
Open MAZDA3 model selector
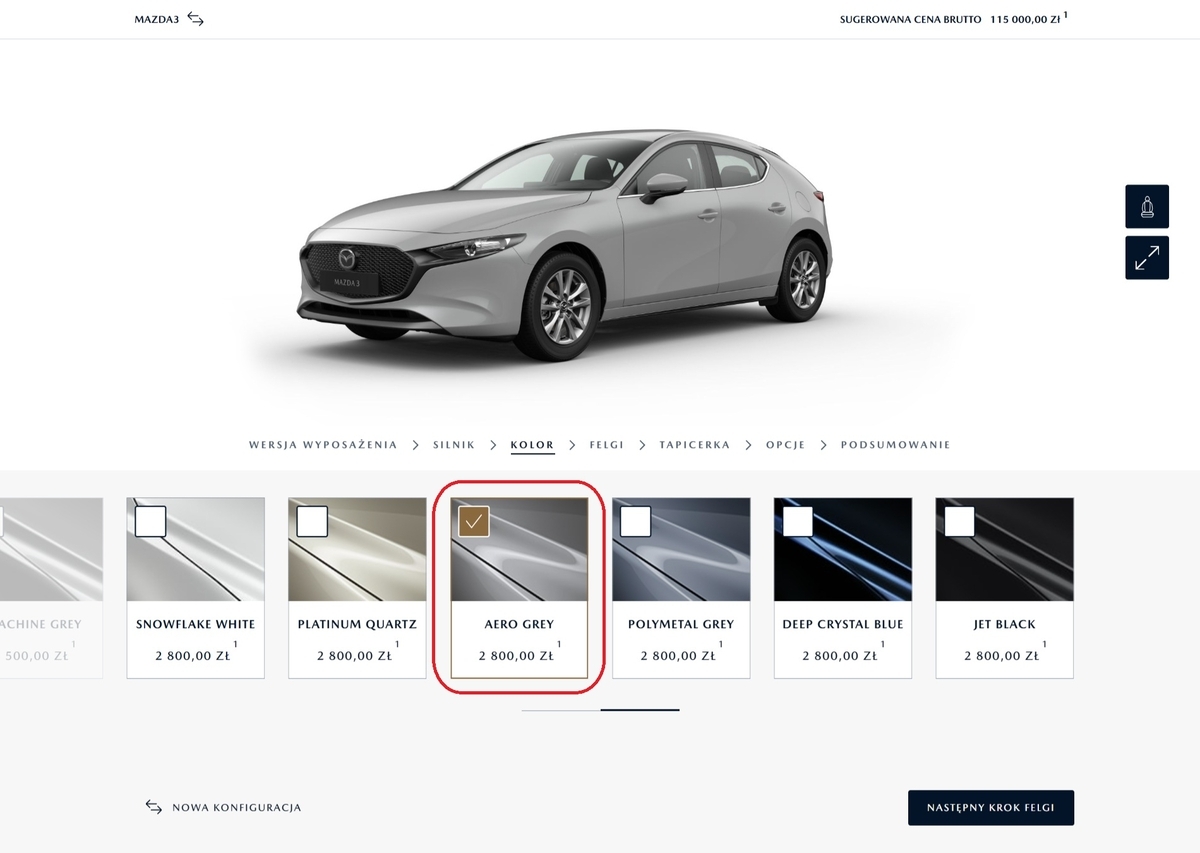[157, 19]
